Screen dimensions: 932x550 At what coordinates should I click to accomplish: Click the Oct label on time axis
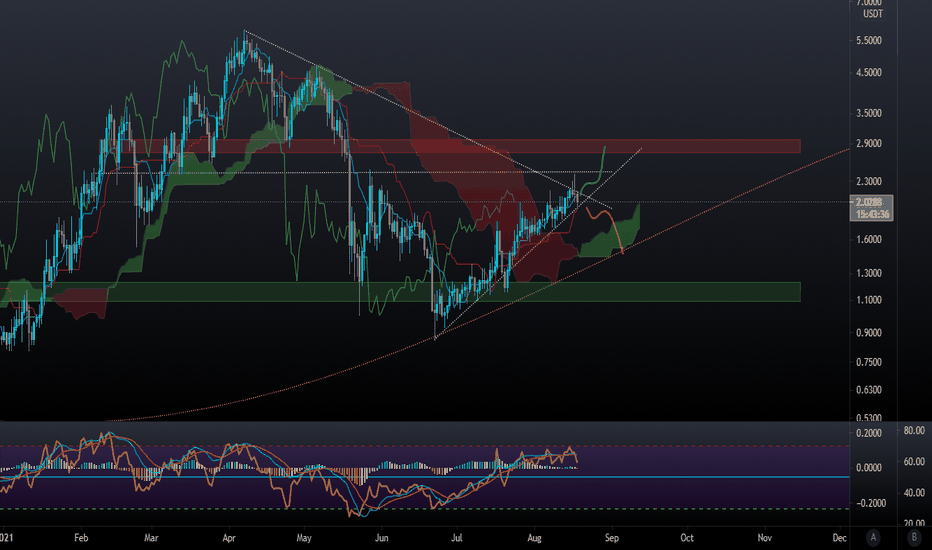(x=687, y=538)
